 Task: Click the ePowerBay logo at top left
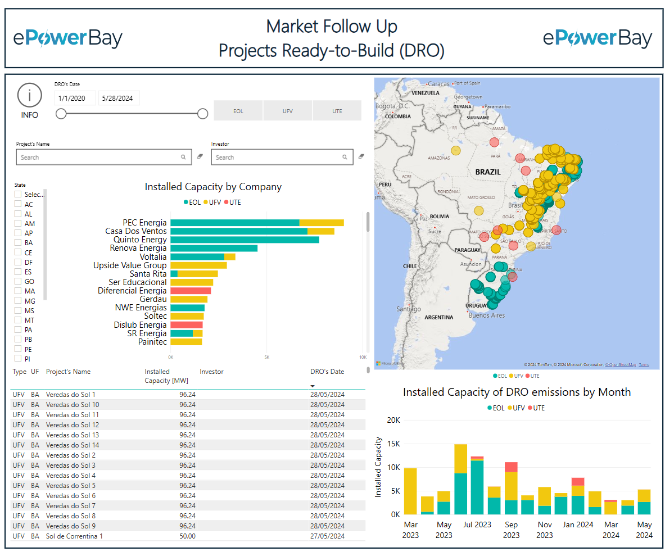[68, 39]
